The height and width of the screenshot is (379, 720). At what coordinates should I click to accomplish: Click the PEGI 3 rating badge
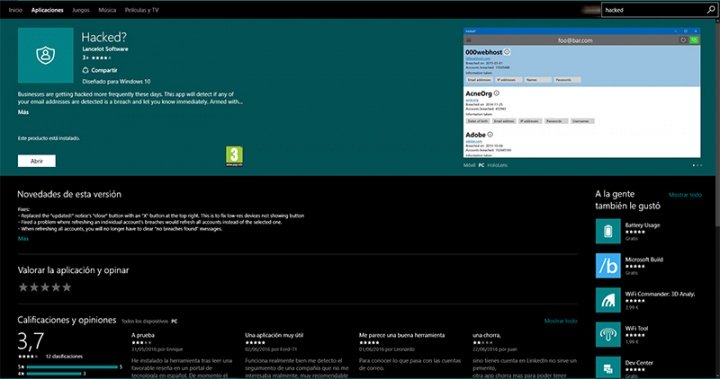pyautogui.click(x=234, y=156)
